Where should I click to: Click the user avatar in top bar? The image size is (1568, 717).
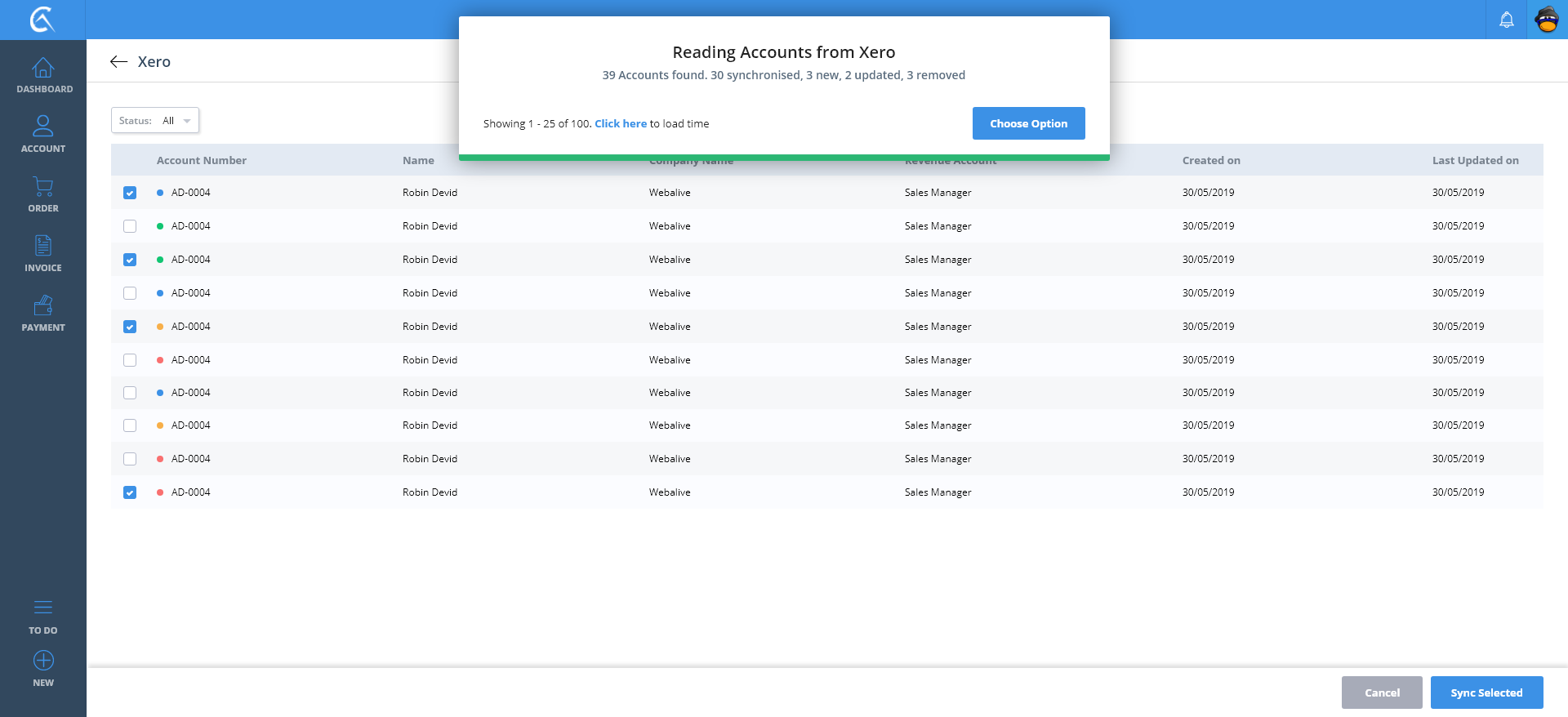coord(1547,20)
